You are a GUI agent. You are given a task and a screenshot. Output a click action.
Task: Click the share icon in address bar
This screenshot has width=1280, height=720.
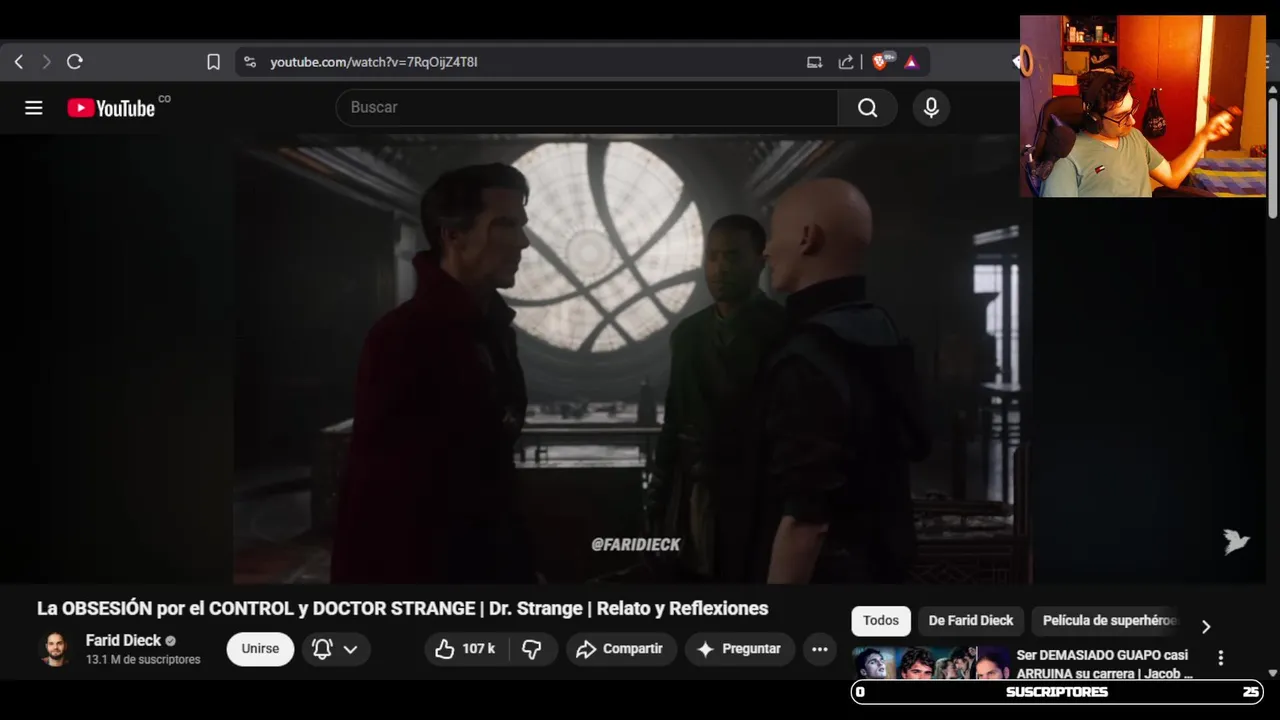(846, 62)
